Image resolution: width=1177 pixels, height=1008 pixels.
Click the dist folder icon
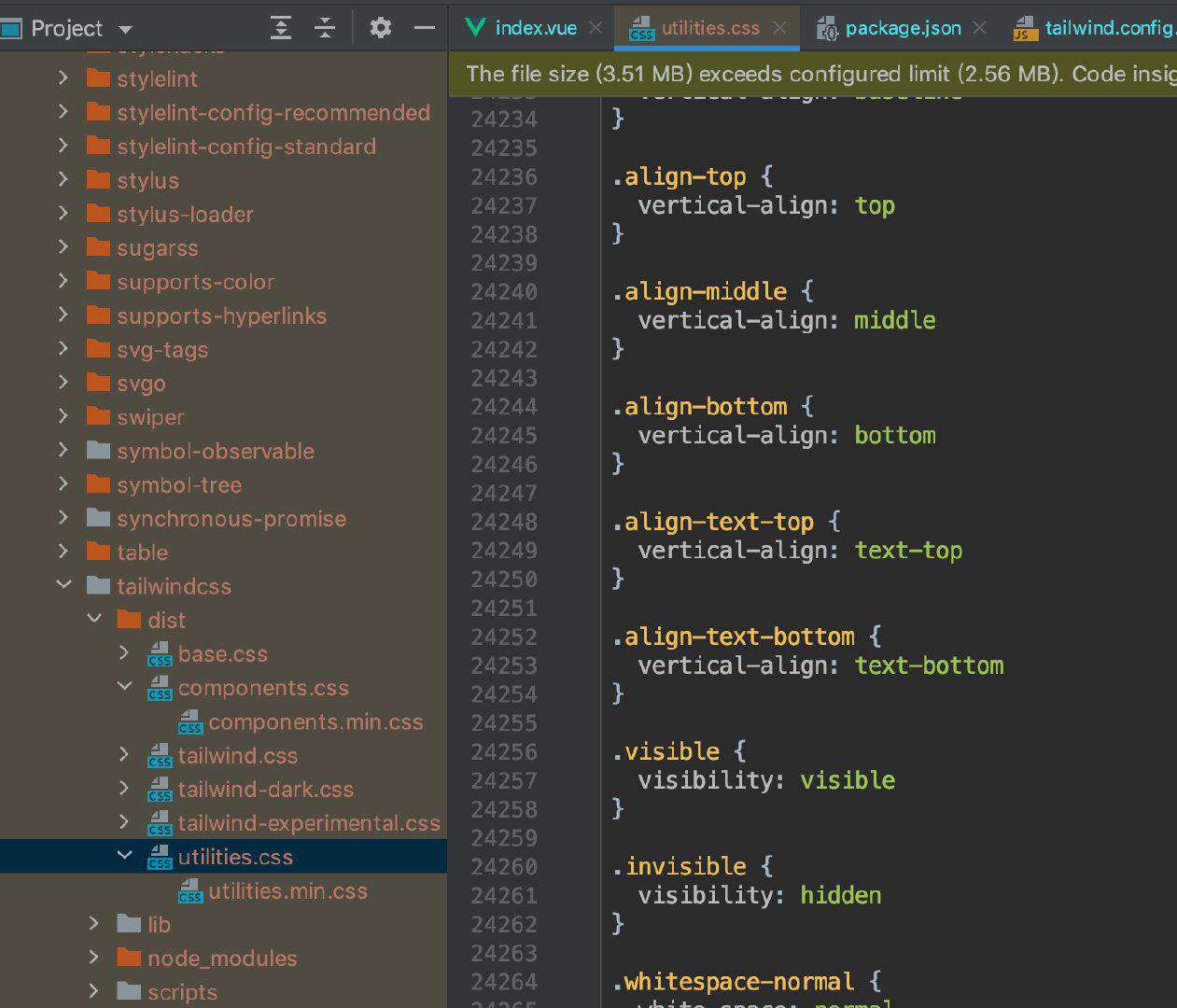tap(129, 619)
